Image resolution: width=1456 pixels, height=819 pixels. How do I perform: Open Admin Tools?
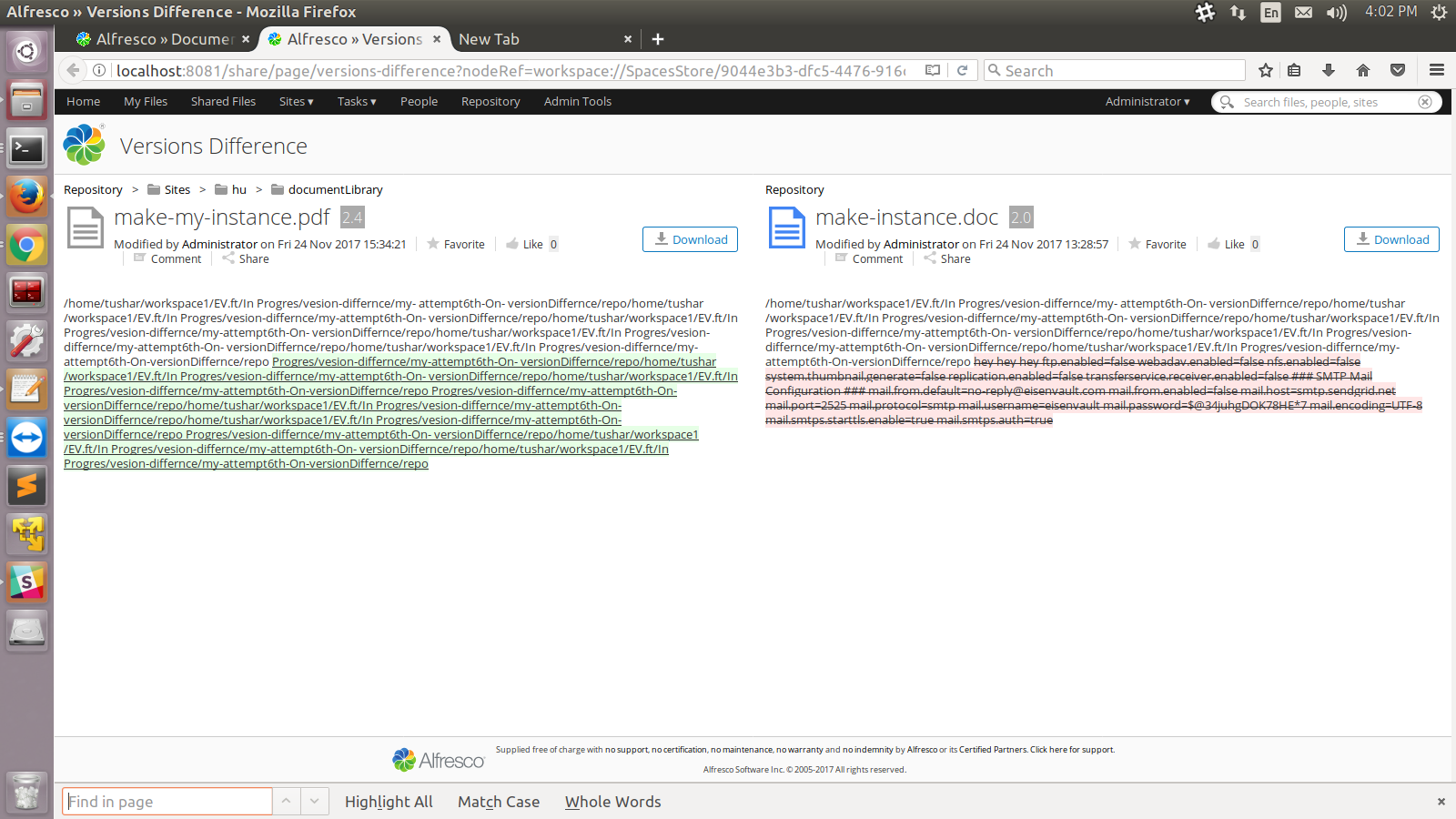[x=578, y=101]
